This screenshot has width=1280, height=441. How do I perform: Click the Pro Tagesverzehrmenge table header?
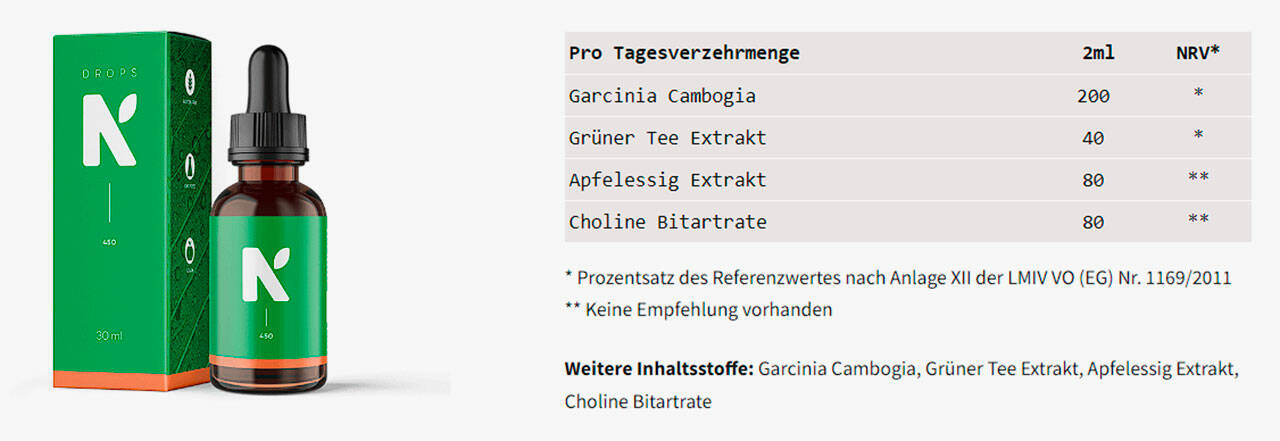(x=684, y=53)
